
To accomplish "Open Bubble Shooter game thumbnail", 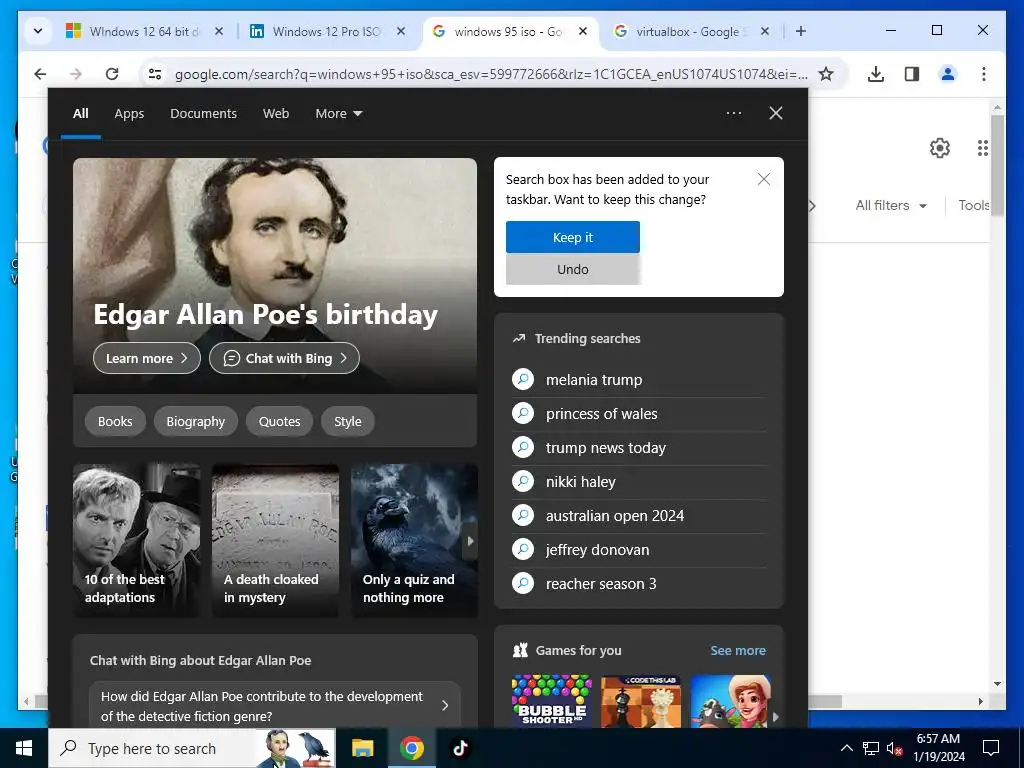I will coord(552,701).
